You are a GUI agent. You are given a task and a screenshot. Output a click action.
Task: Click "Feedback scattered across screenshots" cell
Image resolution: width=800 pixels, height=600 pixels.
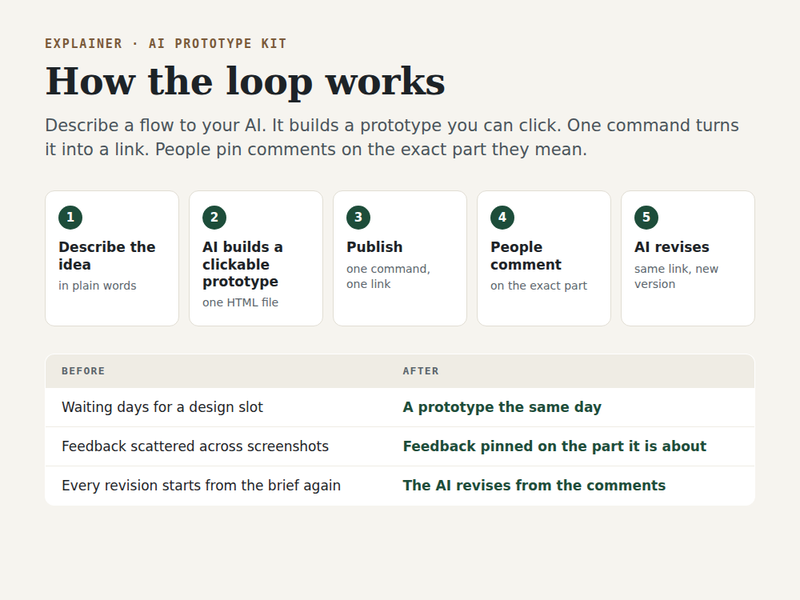(195, 446)
